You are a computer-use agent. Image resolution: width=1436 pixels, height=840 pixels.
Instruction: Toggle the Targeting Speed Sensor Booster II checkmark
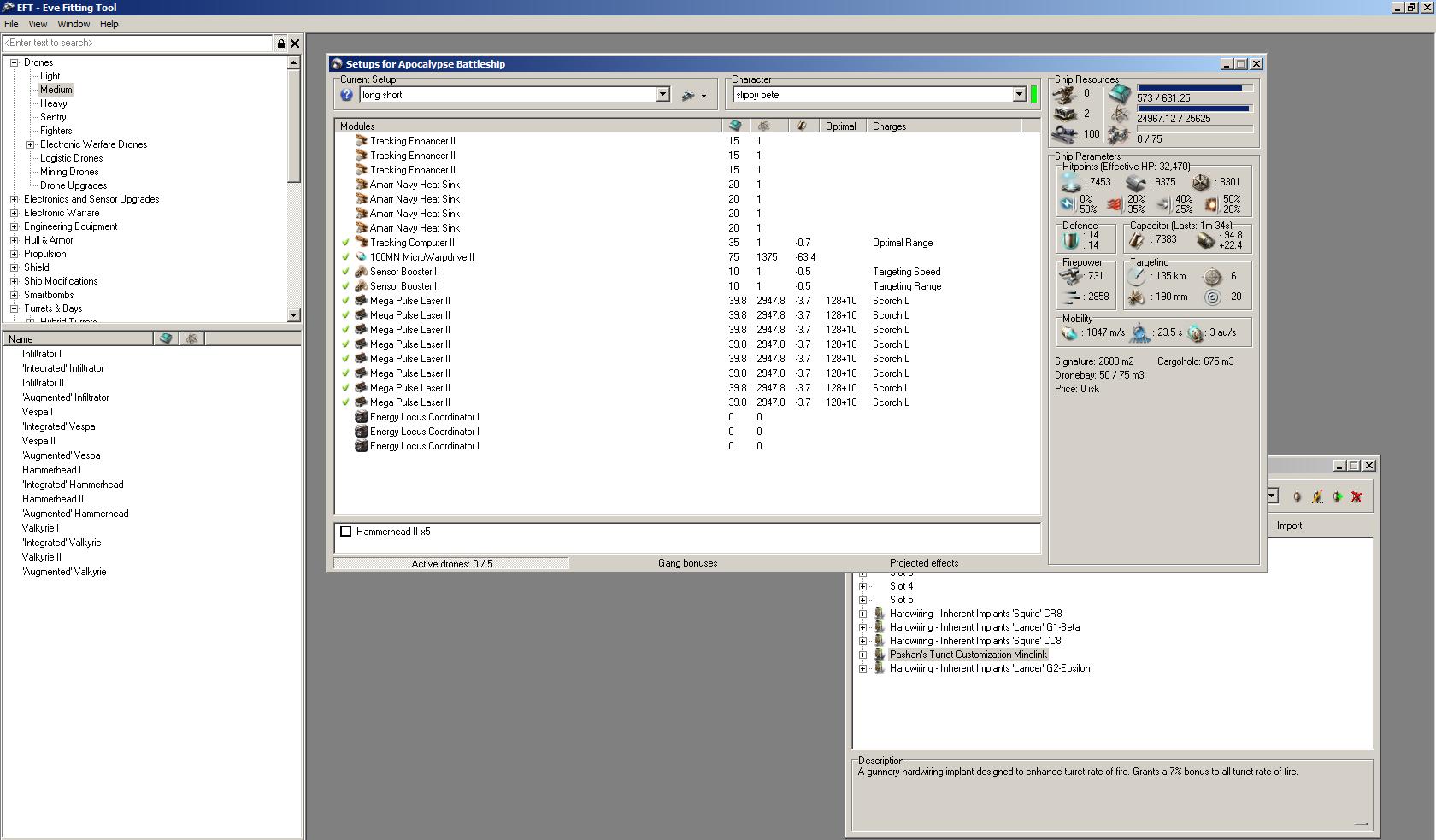(346, 272)
